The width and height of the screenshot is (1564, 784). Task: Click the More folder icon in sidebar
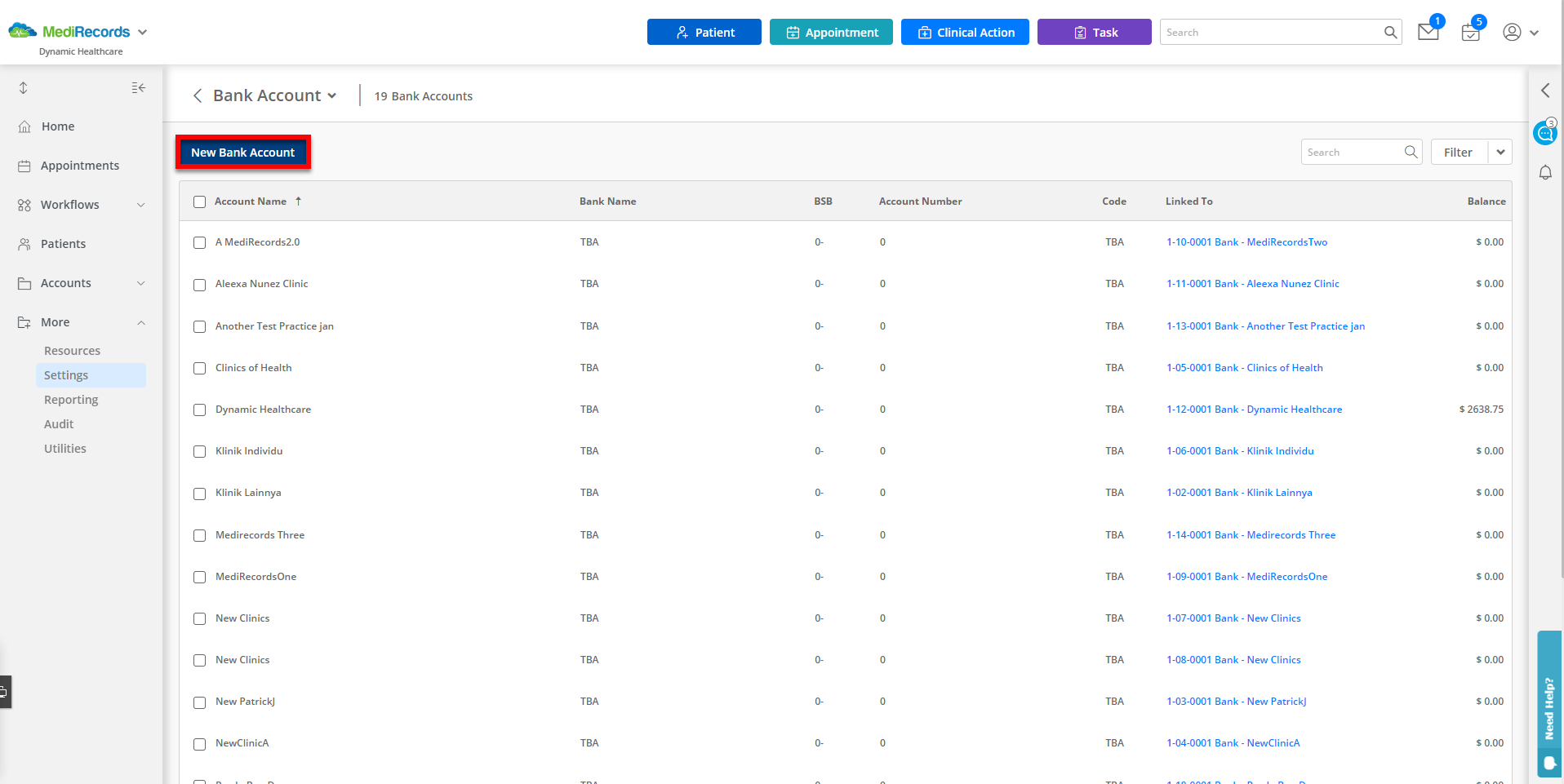point(24,322)
